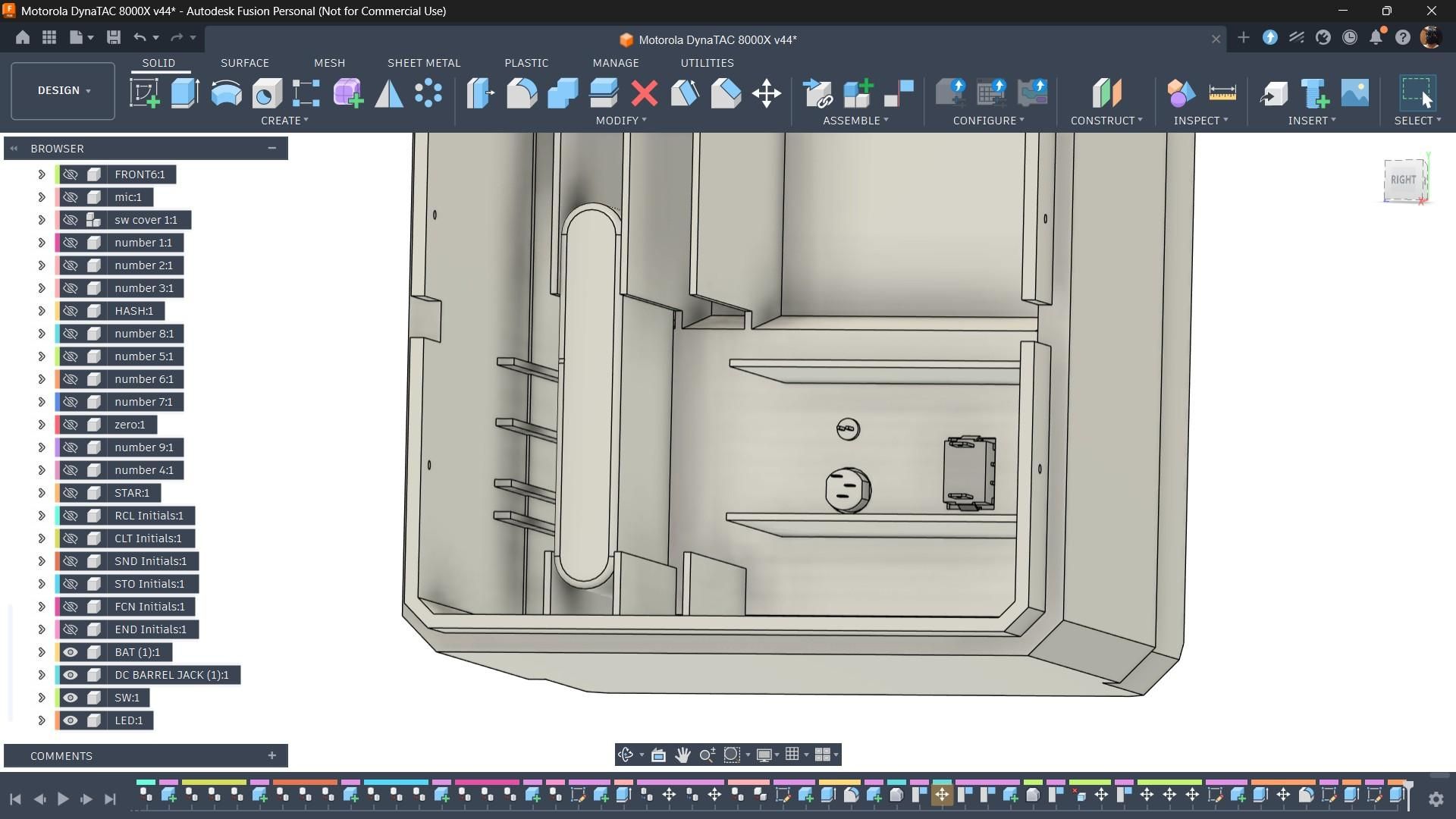Jump to timeline end
The image size is (1456, 819).
[111, 799]
